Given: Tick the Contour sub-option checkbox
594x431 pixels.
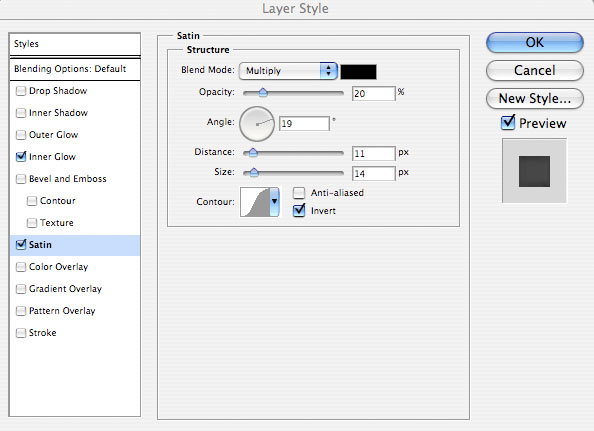Looking at the screenshot, I should pos(32,201).
